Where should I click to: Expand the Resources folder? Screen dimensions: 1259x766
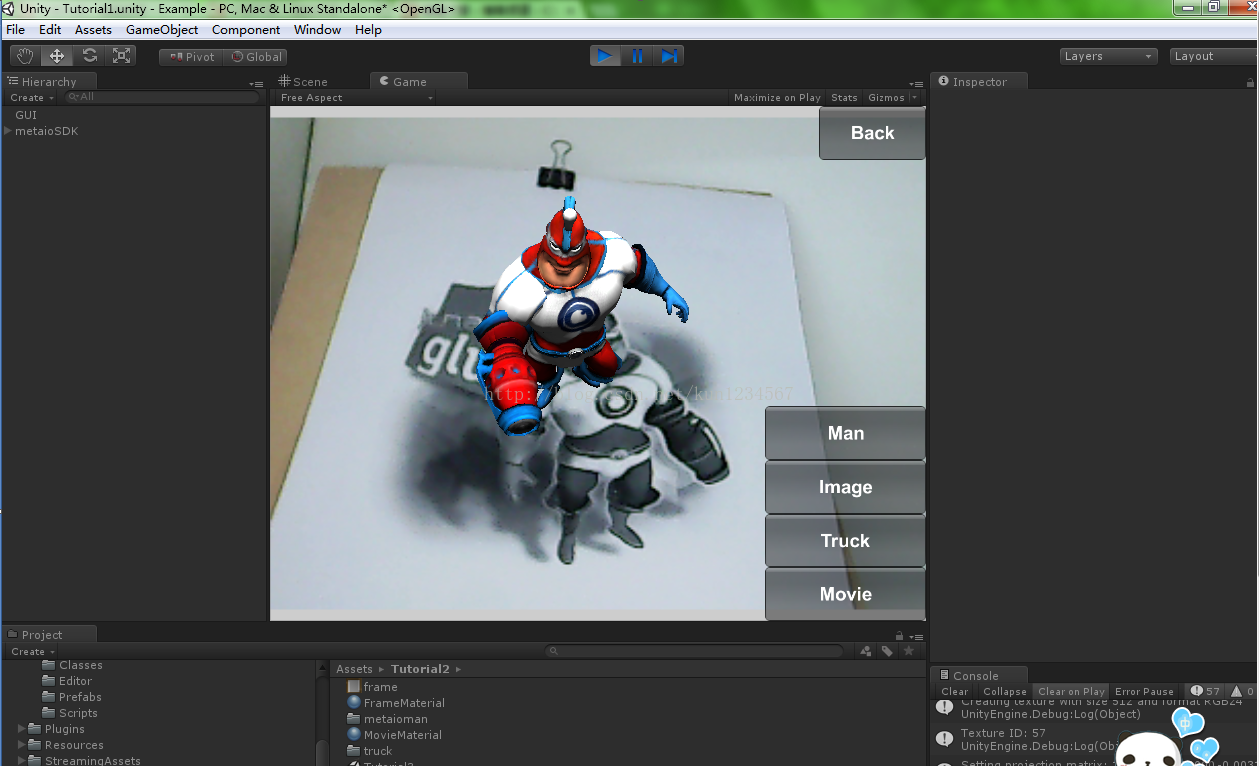(x=22, y=745)
